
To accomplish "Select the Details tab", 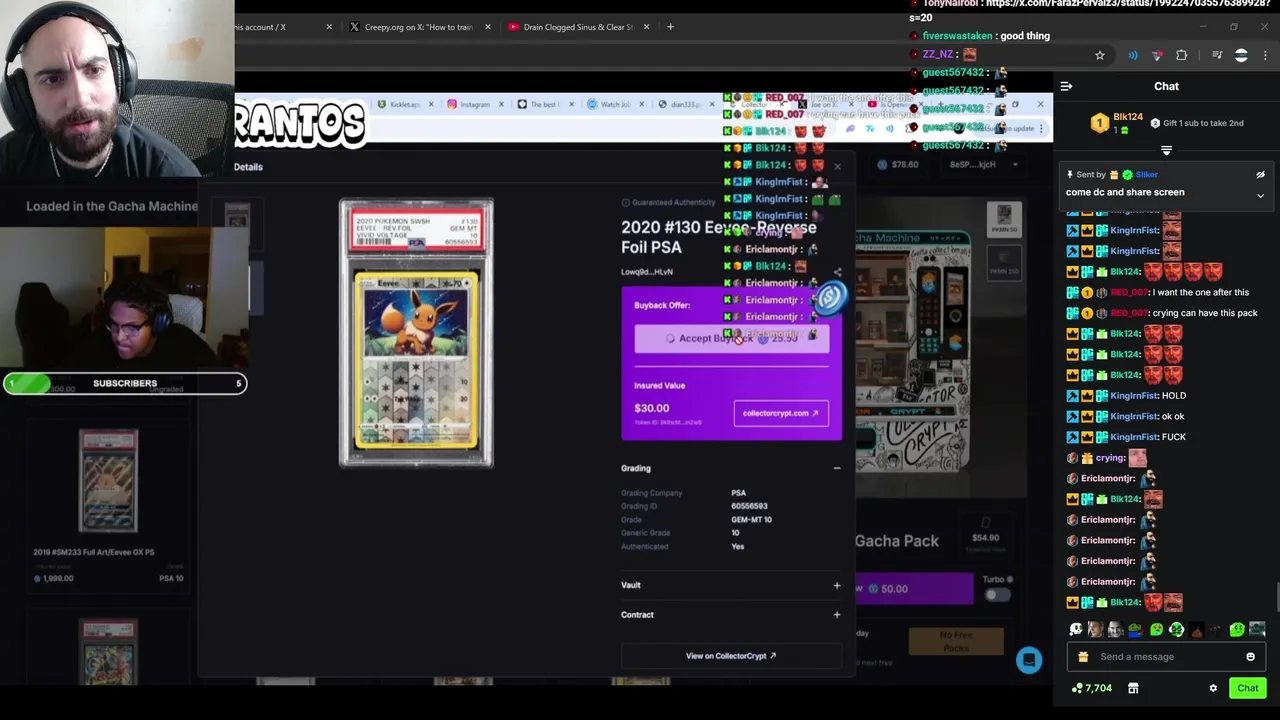I will (x=248, y=167).
